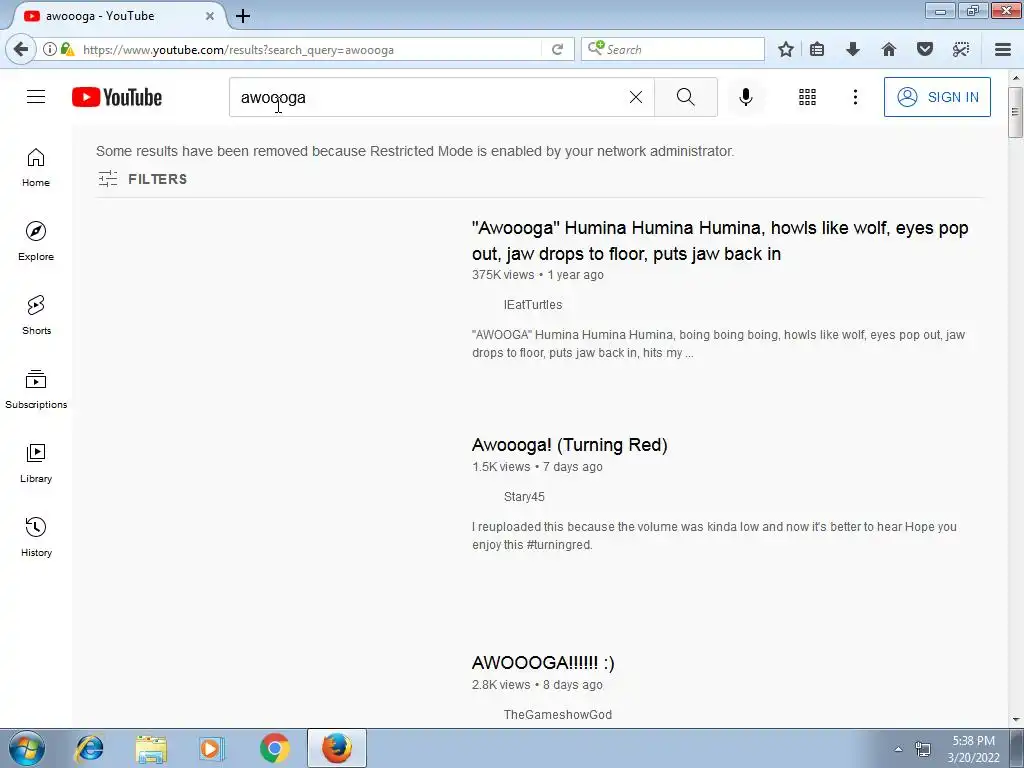Visit the TheGameshowGod channel

pyautogui.click(x=558, y=714)
